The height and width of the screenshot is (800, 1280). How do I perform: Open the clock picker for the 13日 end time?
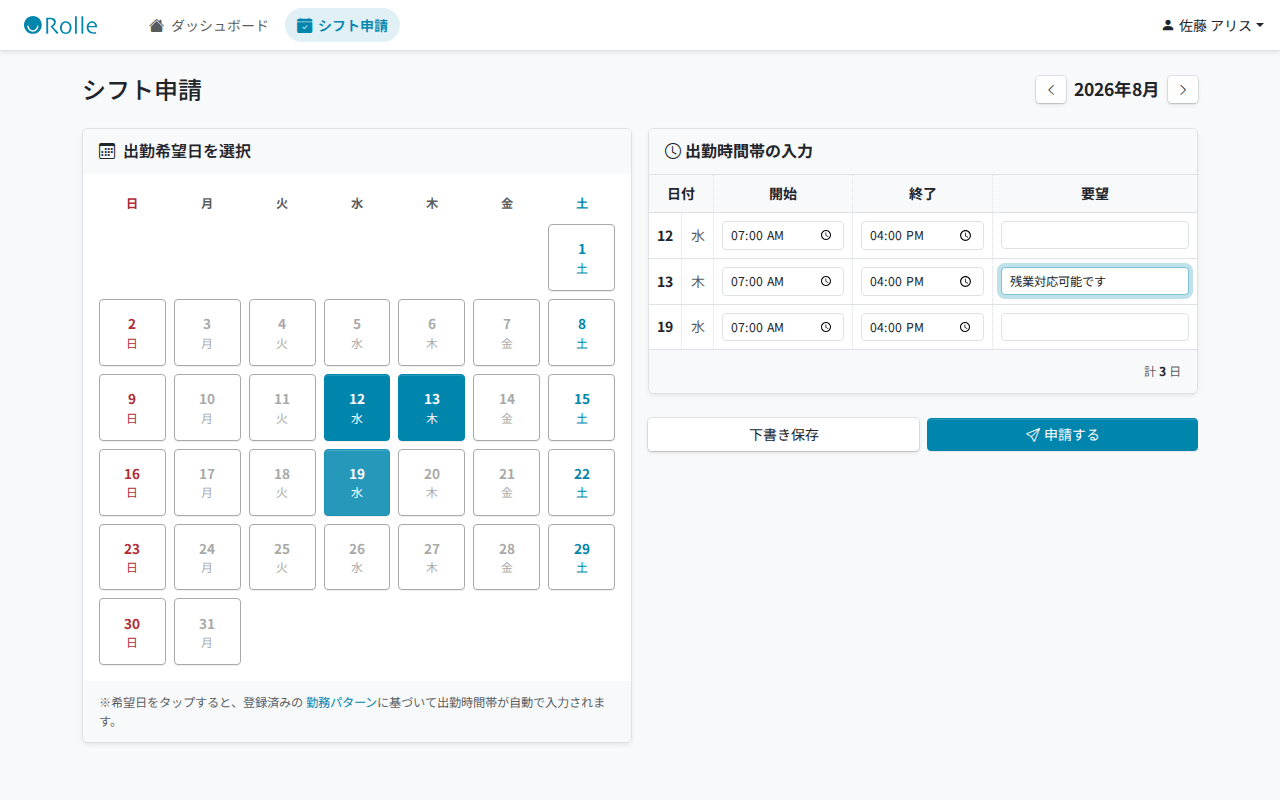[x=965, y=282]
